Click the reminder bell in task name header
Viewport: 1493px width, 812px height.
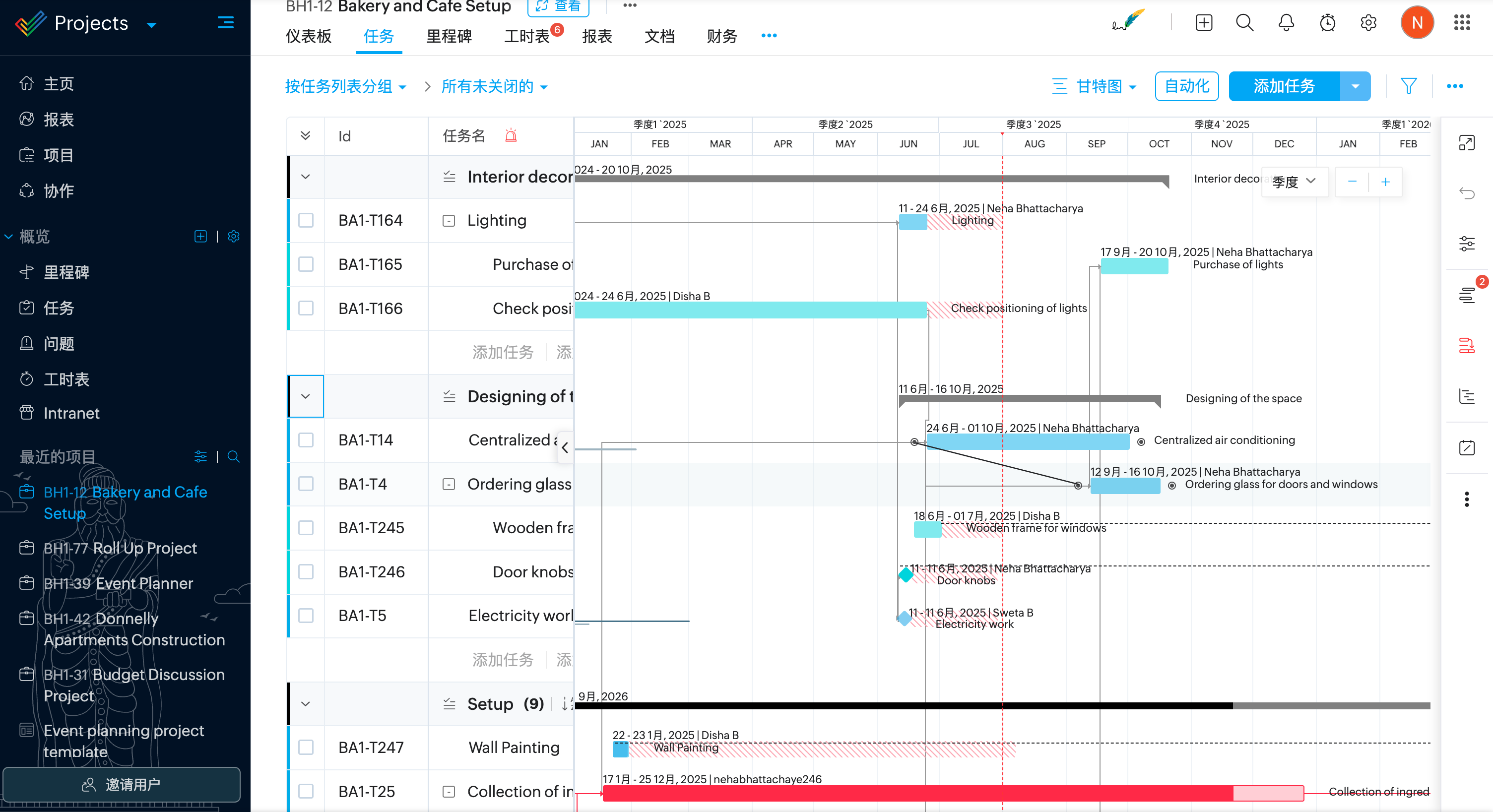(511, 136)
